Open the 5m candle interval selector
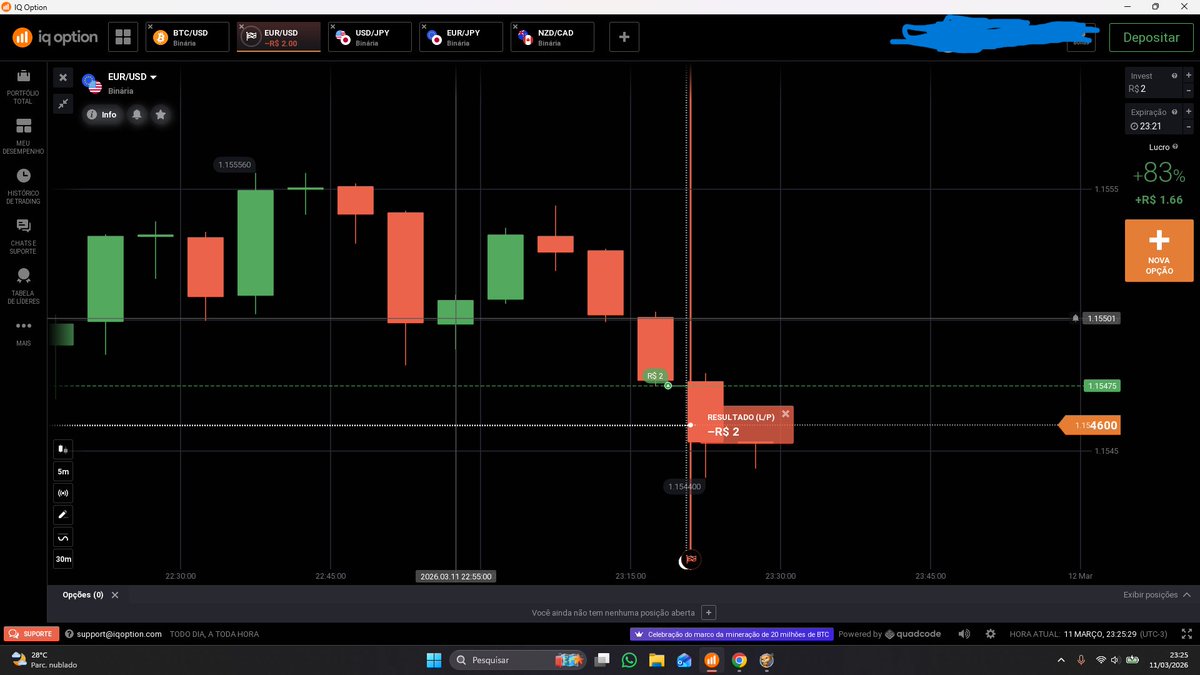1200x675 pixels. [x=63, y=471]
